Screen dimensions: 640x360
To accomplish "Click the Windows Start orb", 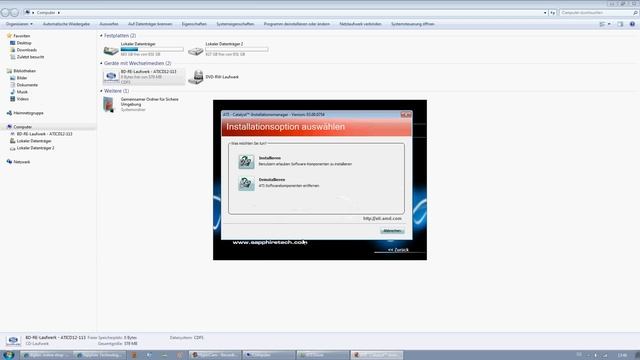I will click(x=8, y=355).
